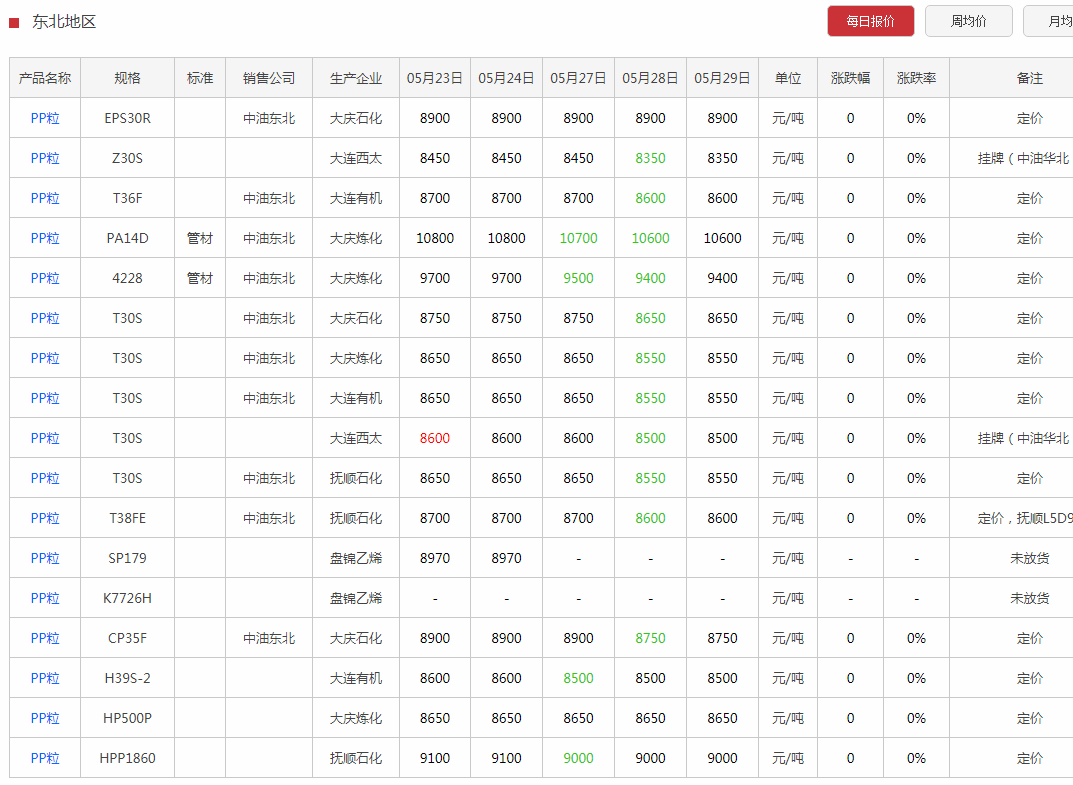This screenshot has width=1073, height=785.
Task: Click 管材 standard in the 4228 row
Action: pos(200,279)
